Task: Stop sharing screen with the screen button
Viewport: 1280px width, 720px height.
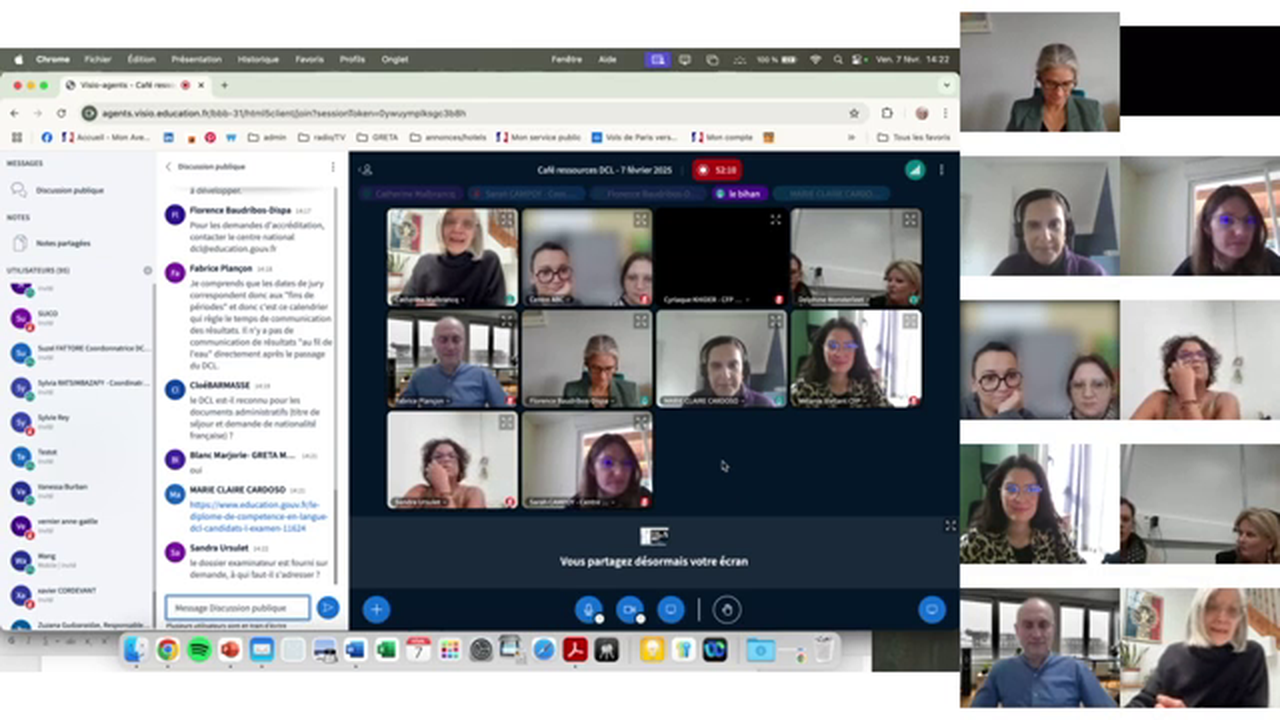Action: coord(670,609)
